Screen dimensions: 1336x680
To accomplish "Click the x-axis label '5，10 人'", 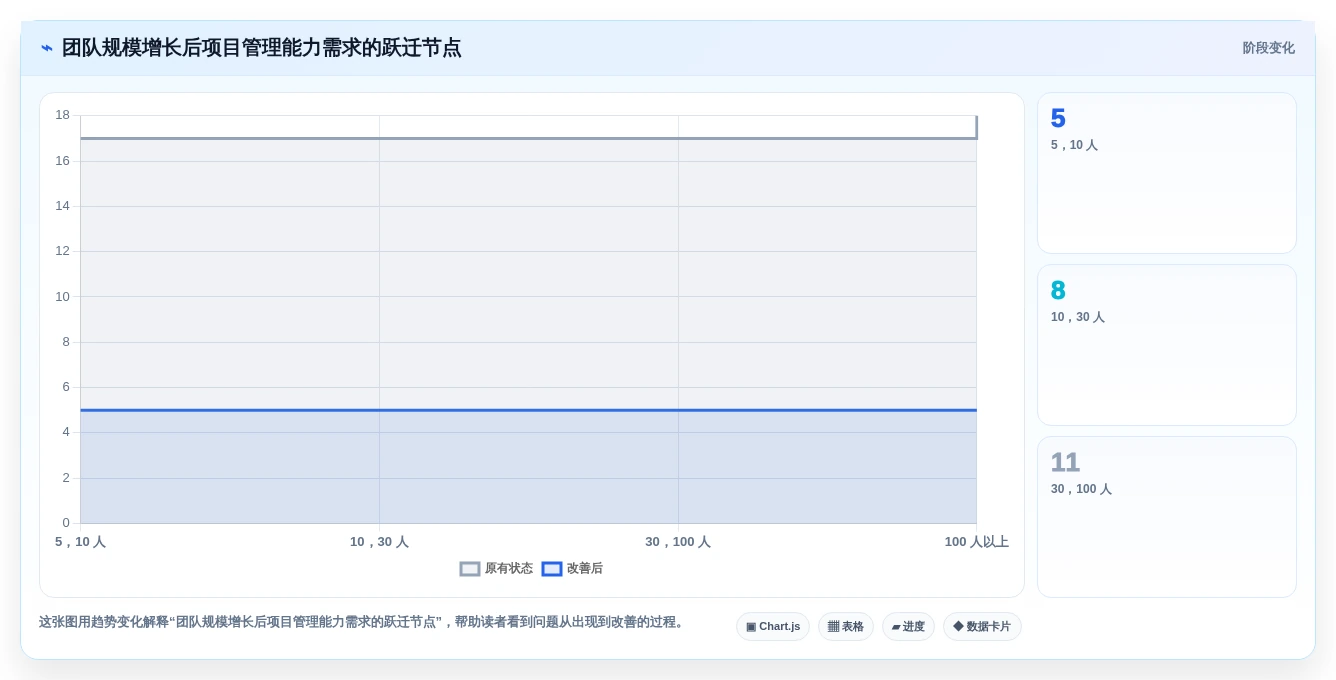I will pos(80,542).
